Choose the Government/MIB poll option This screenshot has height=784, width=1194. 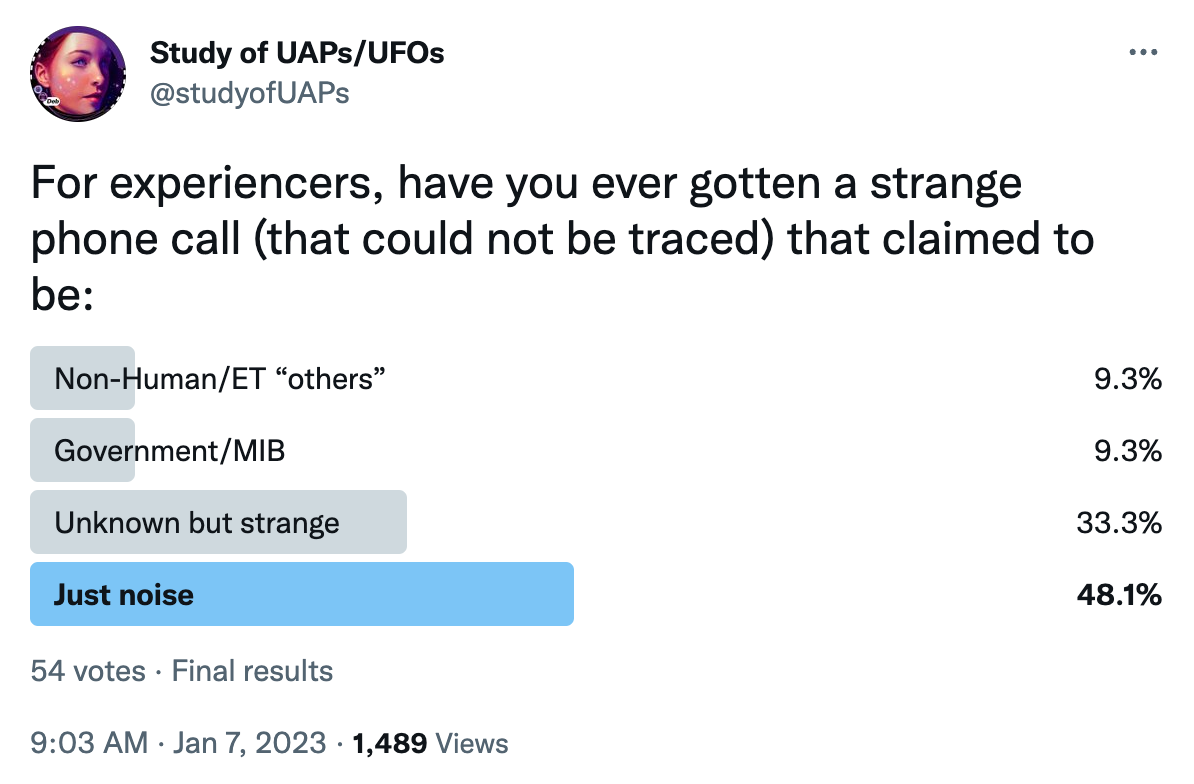coord(169,450)
